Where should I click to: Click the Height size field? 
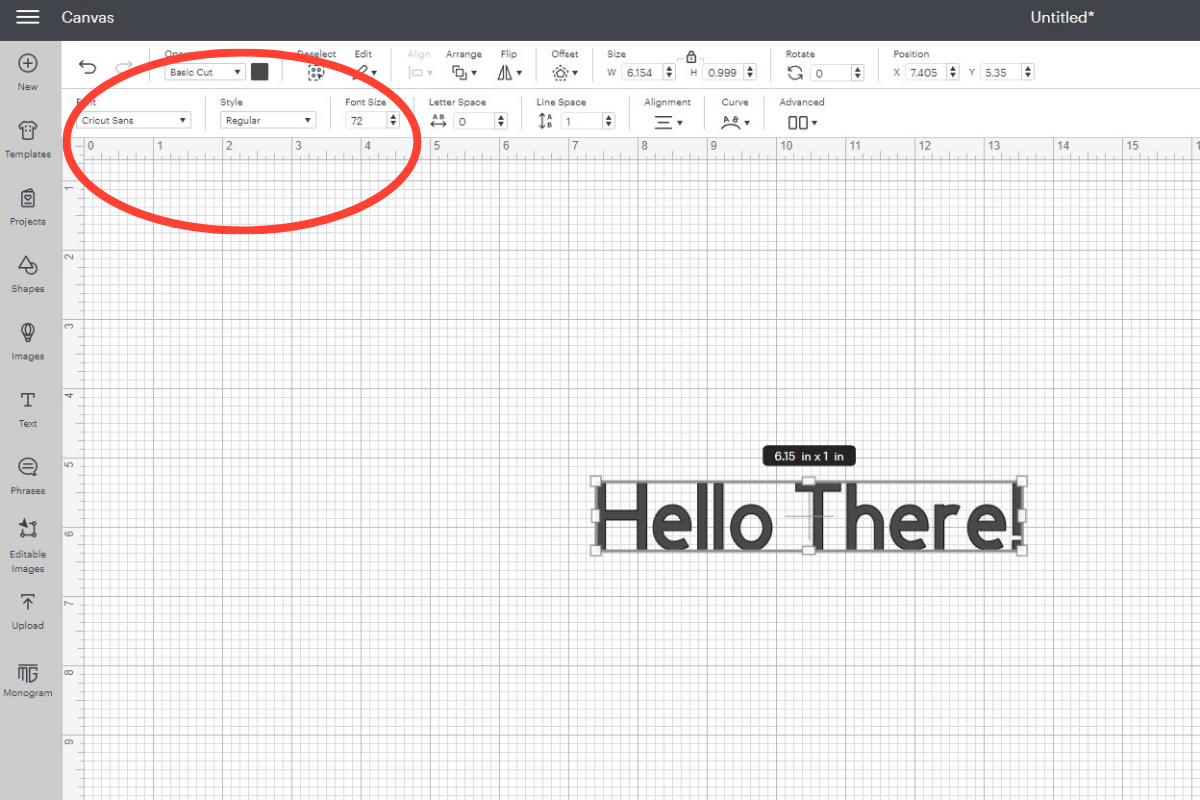[x=724, y=72]
